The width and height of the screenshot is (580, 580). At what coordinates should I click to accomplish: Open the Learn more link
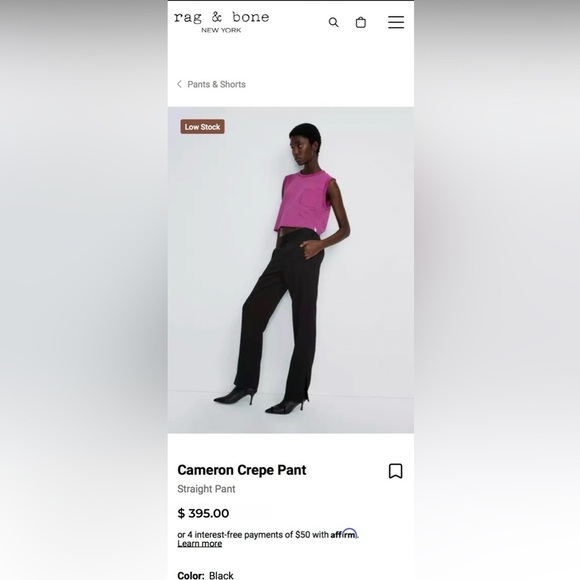[x=200, y=543]
